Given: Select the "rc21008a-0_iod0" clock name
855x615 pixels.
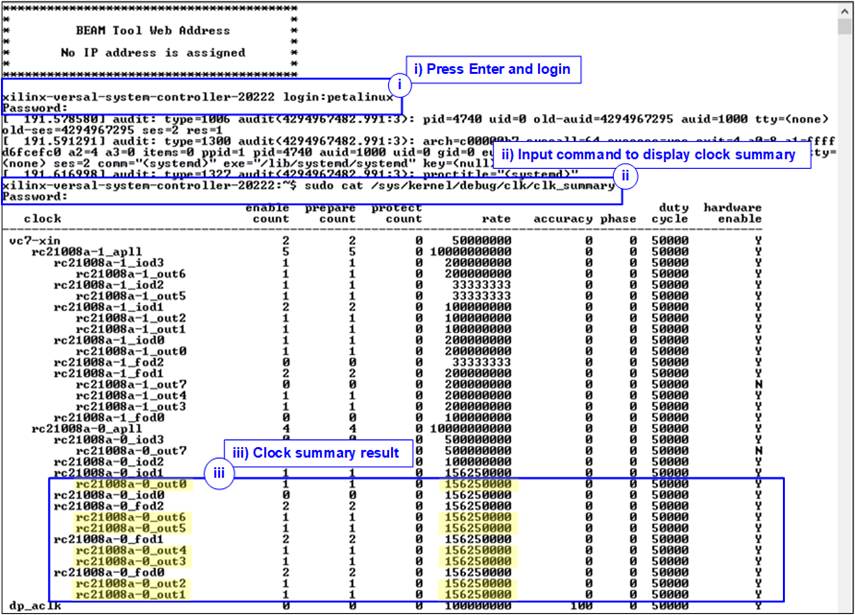Looking at the screenshot, I should pos(109,495).
